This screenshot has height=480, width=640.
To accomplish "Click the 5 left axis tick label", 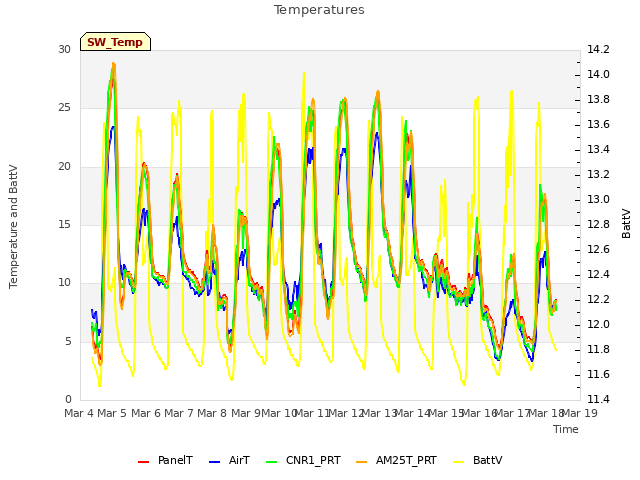I will click(68, 341).
